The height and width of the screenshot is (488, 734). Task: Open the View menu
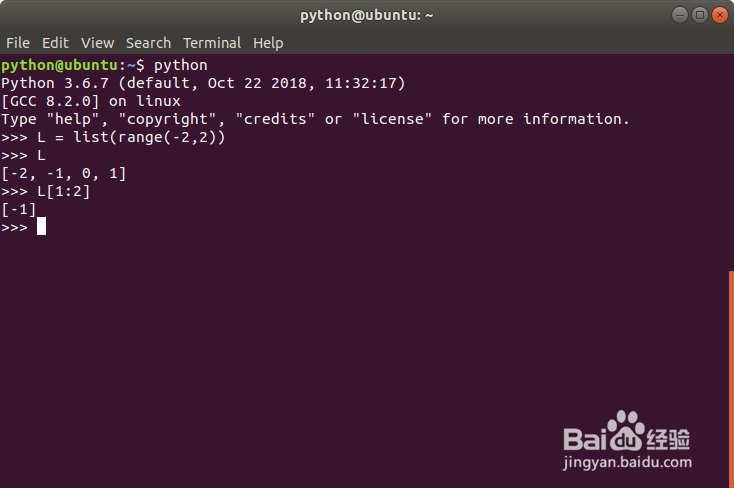(98, 43)
